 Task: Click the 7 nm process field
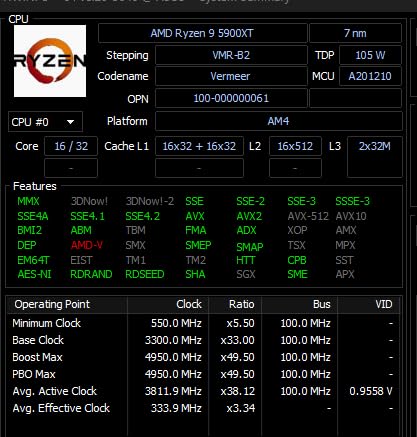355,33
